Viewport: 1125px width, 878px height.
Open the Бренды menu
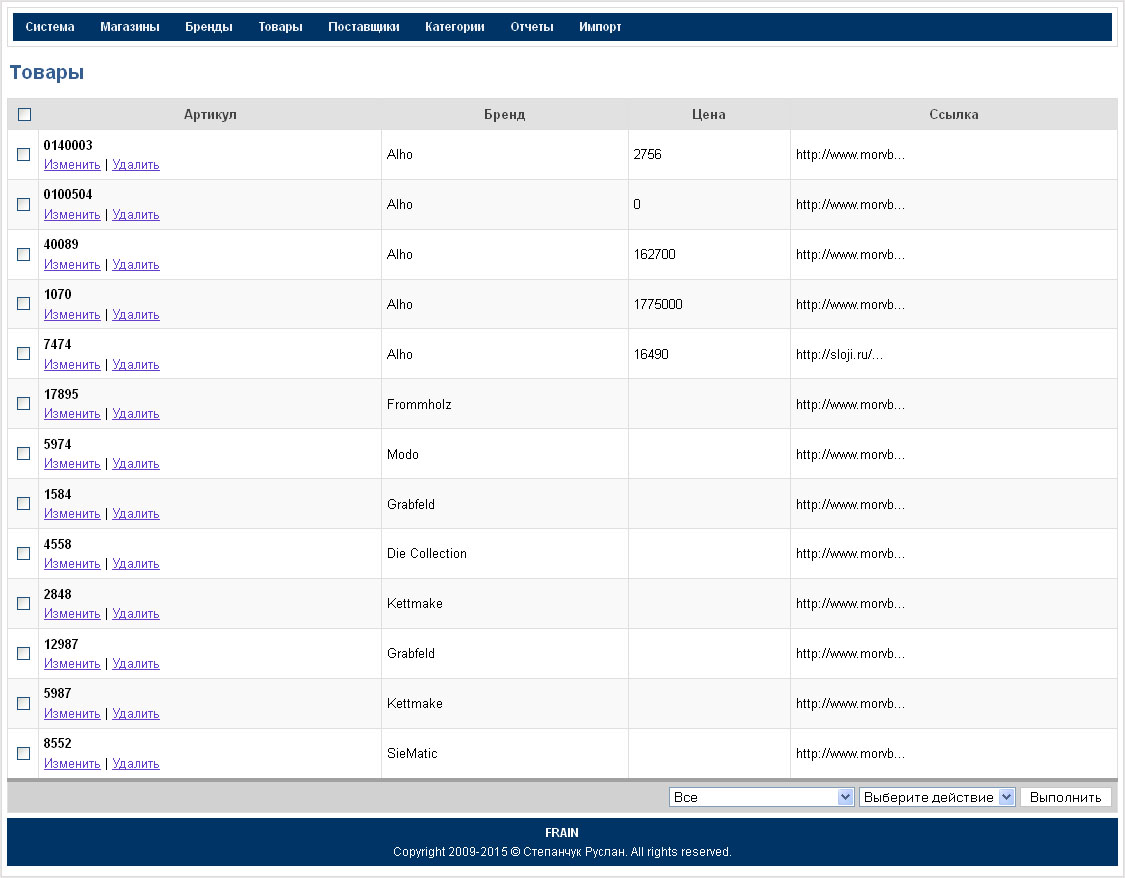tap(209, 27)
